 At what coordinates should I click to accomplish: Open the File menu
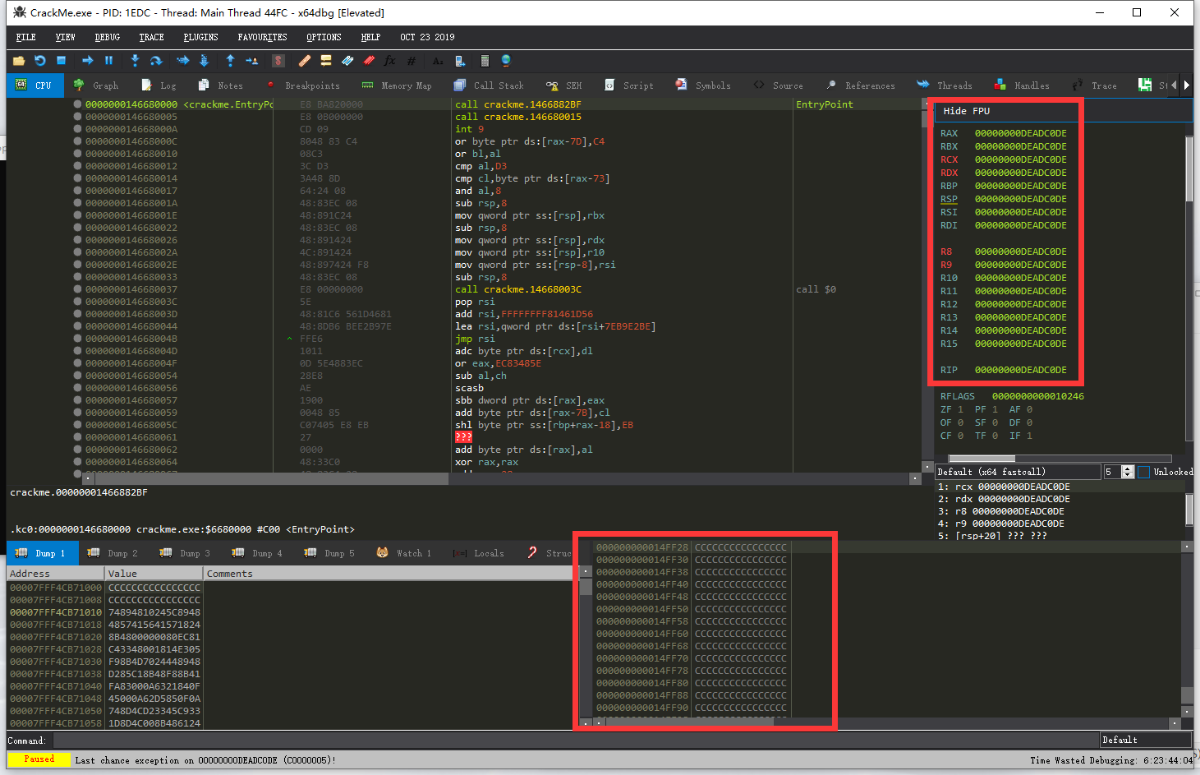pyautogui.click(x=26, y=37)
